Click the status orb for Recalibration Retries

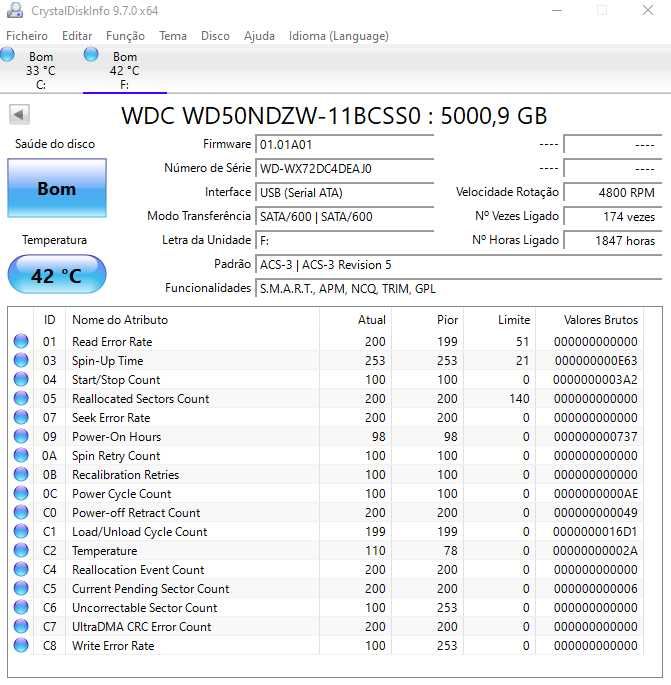21,474
